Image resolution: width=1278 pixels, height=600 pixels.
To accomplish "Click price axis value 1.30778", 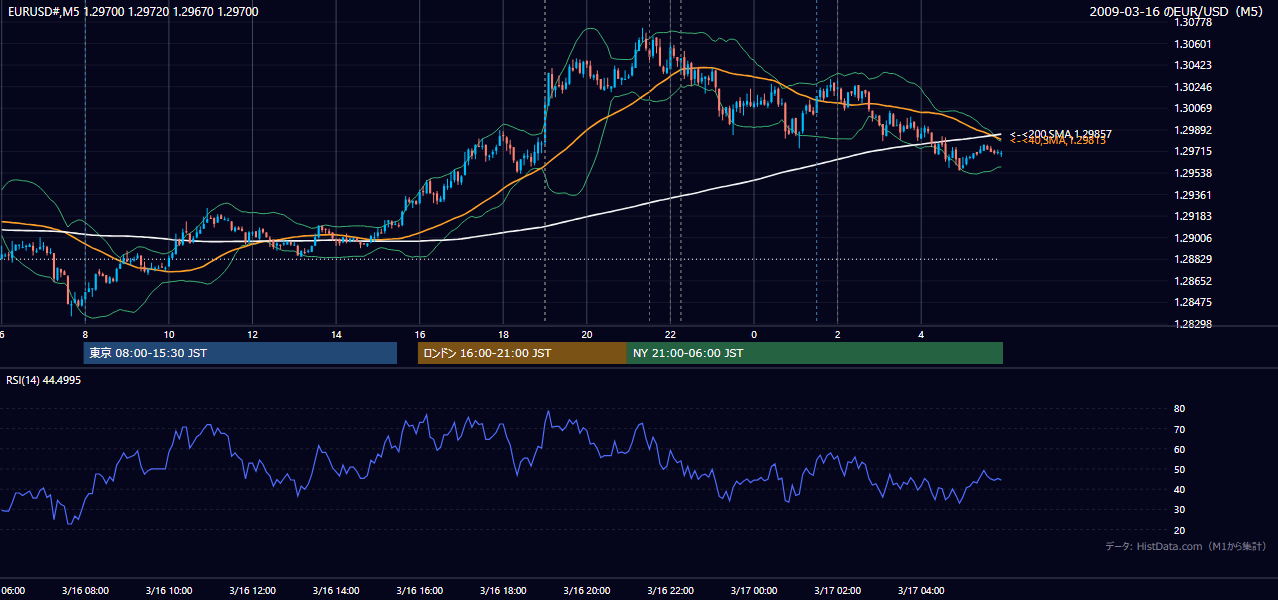I will tap(1194, 22).
